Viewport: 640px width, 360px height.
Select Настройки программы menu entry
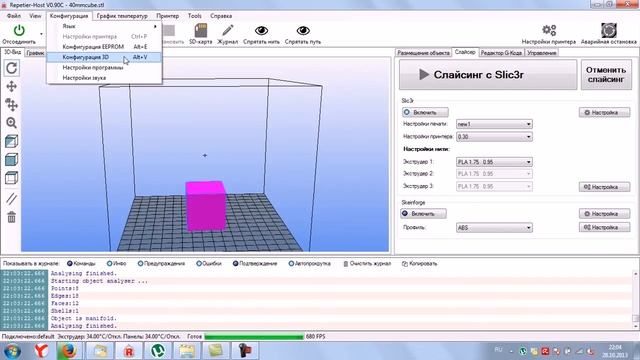(104, 67)
